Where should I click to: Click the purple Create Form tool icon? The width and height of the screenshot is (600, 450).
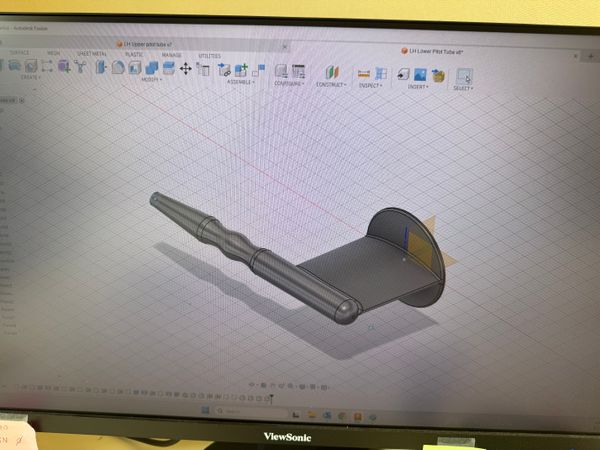64,66
